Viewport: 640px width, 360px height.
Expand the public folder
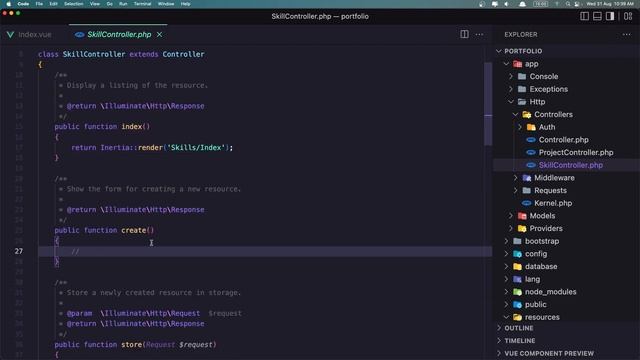506,304
